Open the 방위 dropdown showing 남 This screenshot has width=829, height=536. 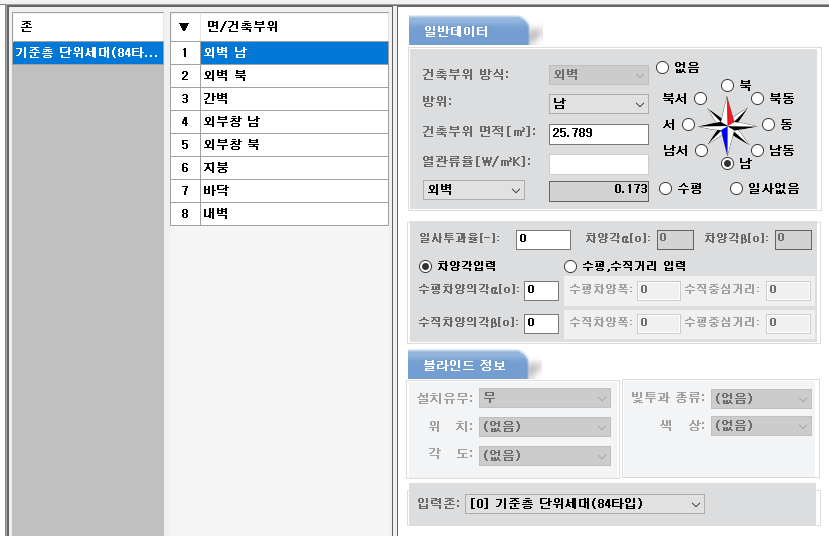(x=599, y=103)
